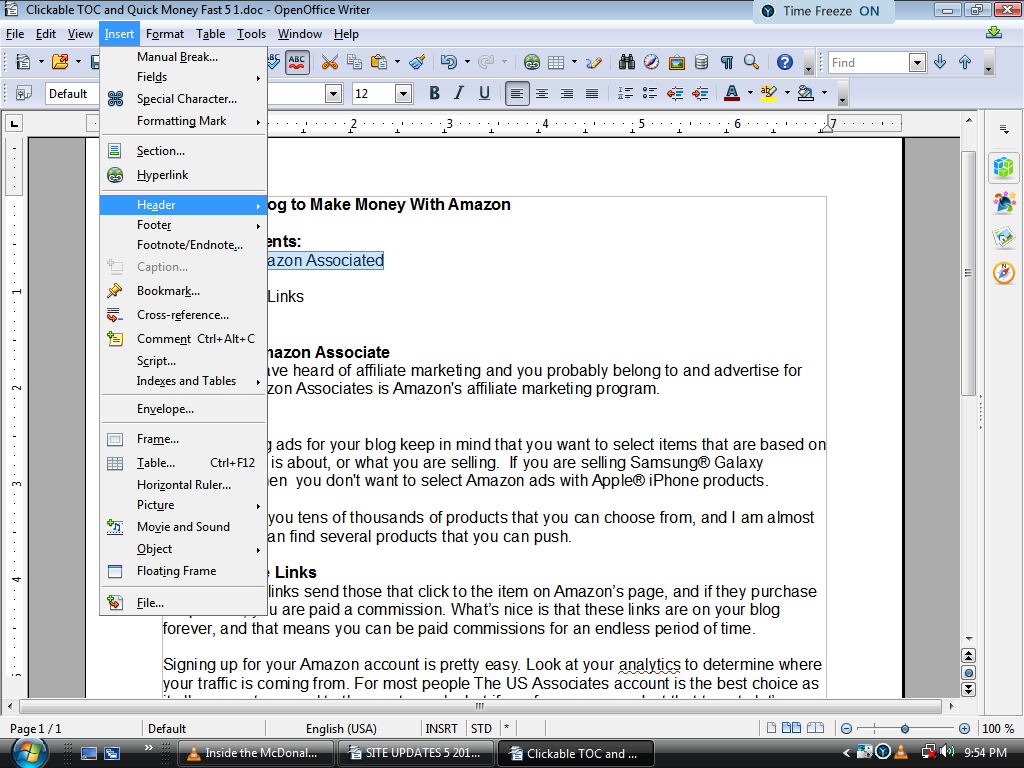Set Centered paragraph alignment
The height and width of the screenshot is (768, 1024).
coord(541,93)
